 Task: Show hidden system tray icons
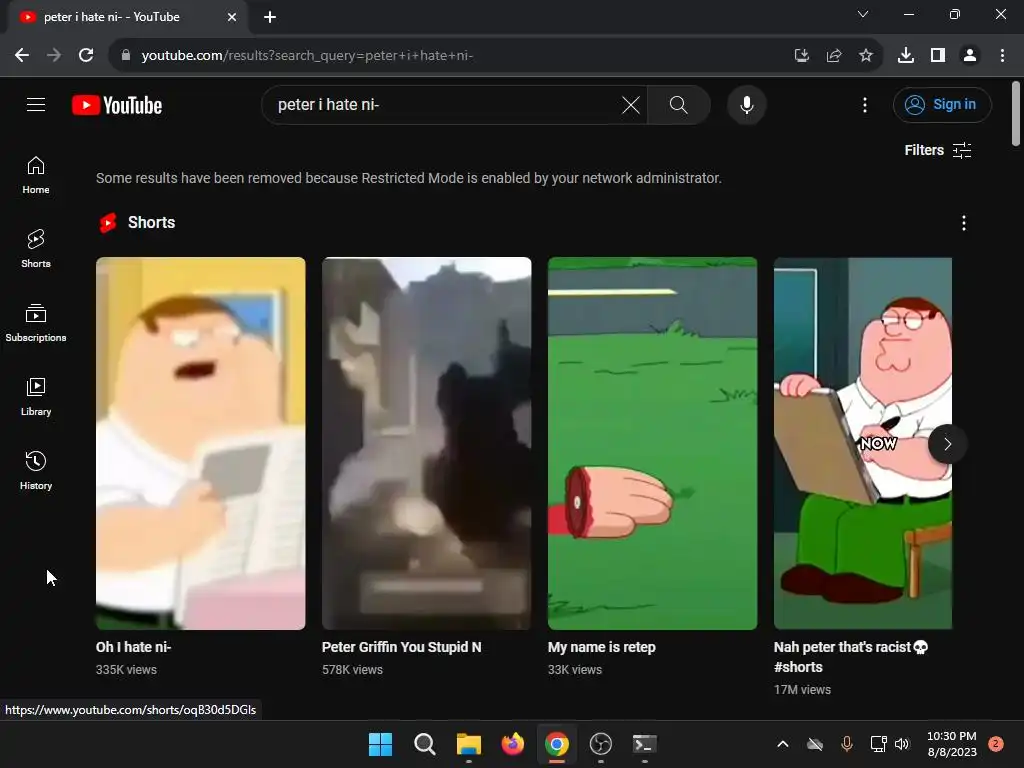(782, 744)
